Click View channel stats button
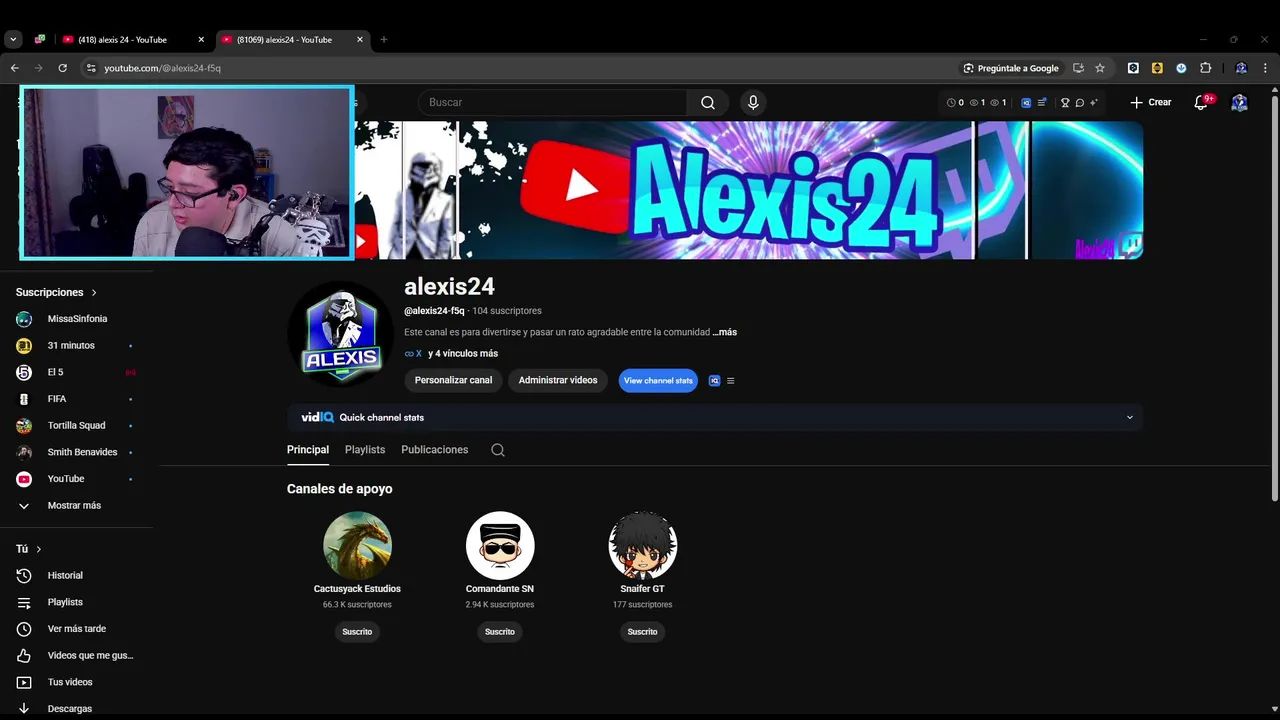Screen dimensions: 1280x720 coord(658,381)
